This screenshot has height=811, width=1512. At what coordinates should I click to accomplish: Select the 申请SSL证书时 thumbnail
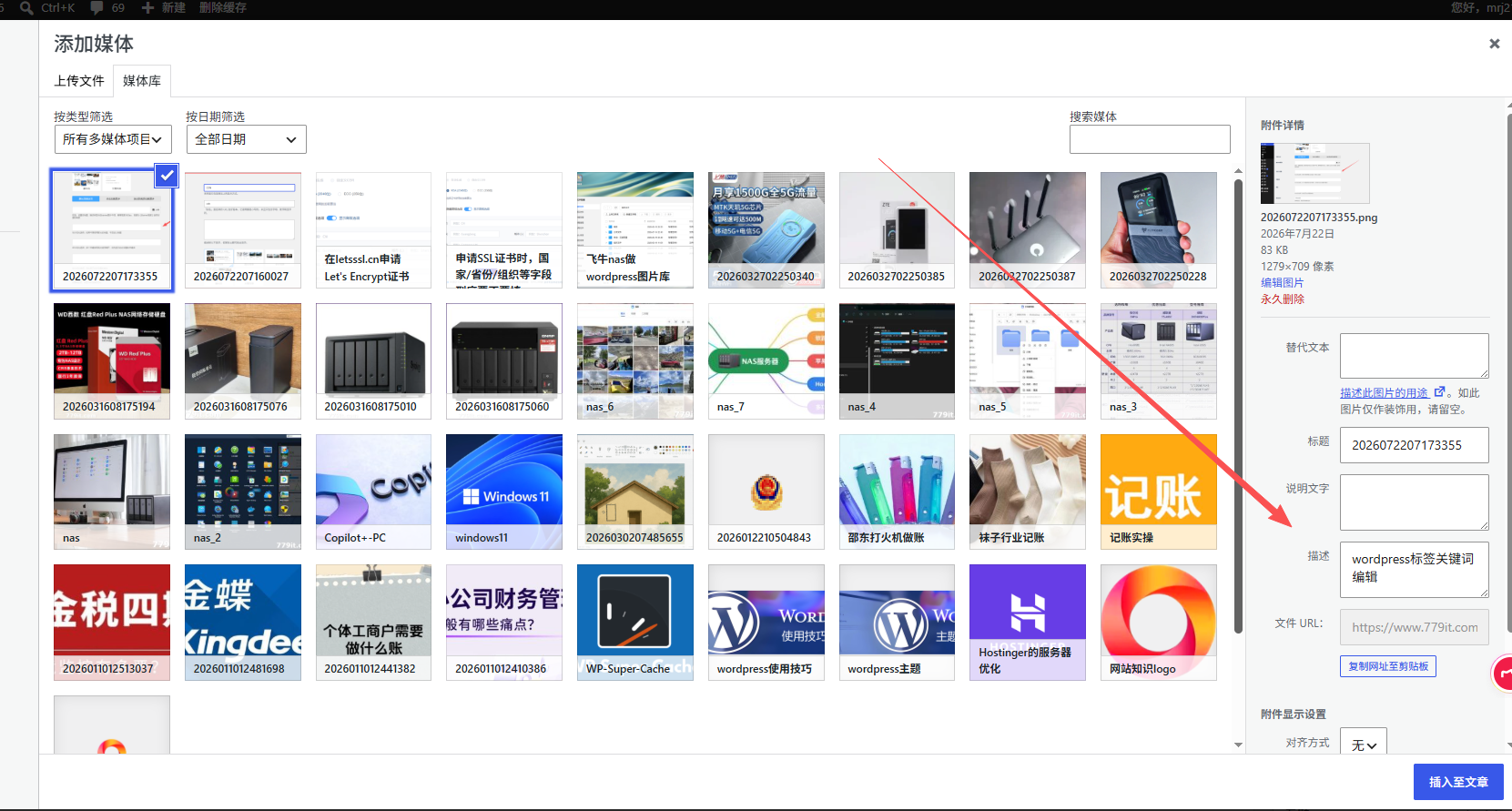coord(504,230)
